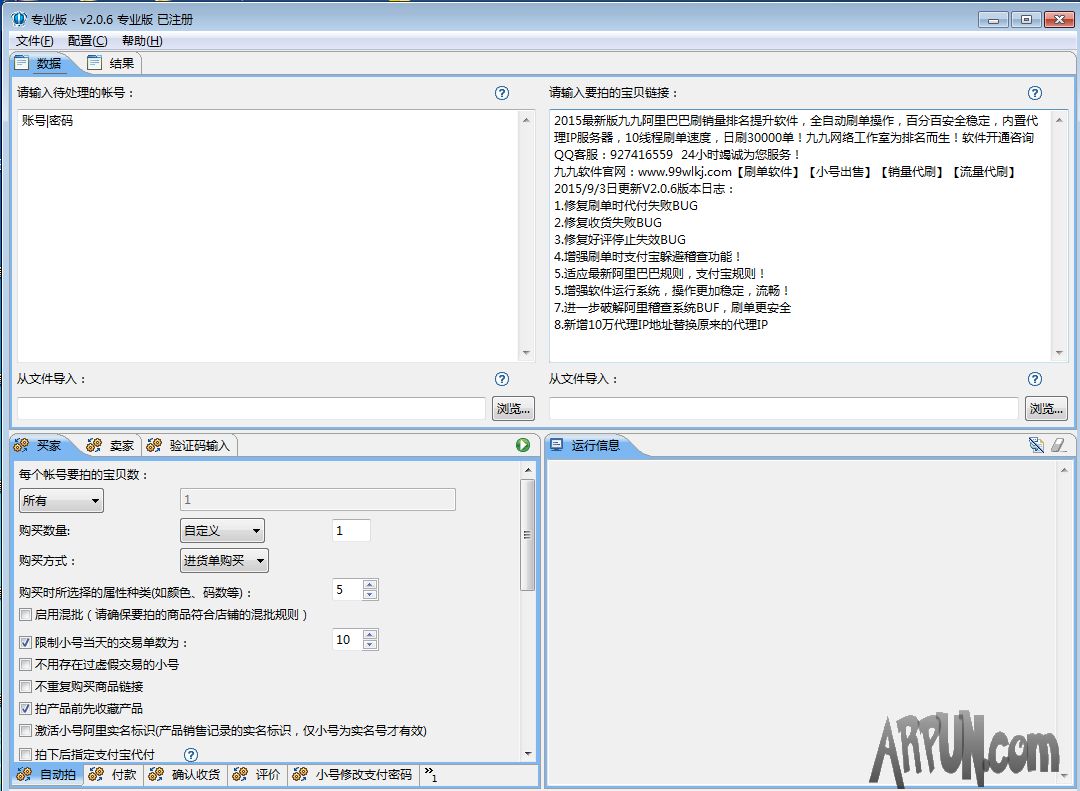Click the attribute types field showing 5
The height and width of the screenshot is (791, 1080).
[347, 590]
